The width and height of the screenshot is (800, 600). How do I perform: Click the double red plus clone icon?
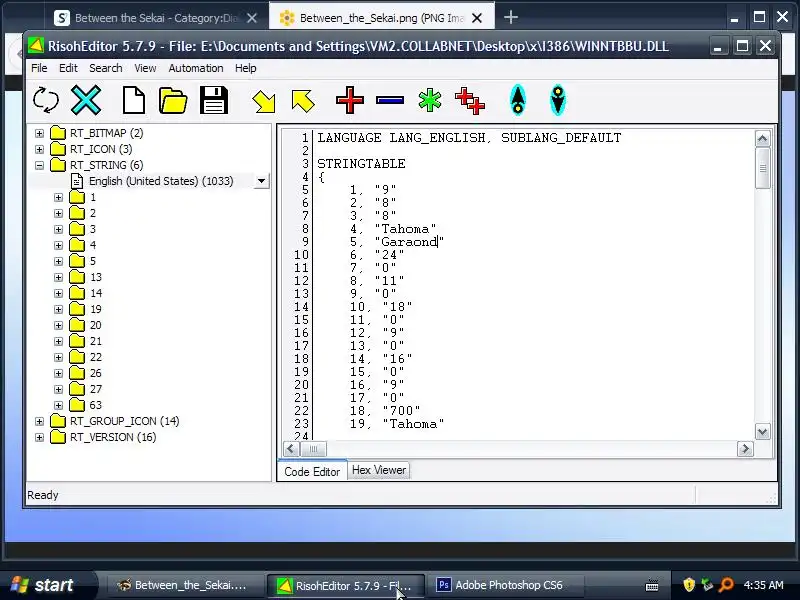click(469, 101)
